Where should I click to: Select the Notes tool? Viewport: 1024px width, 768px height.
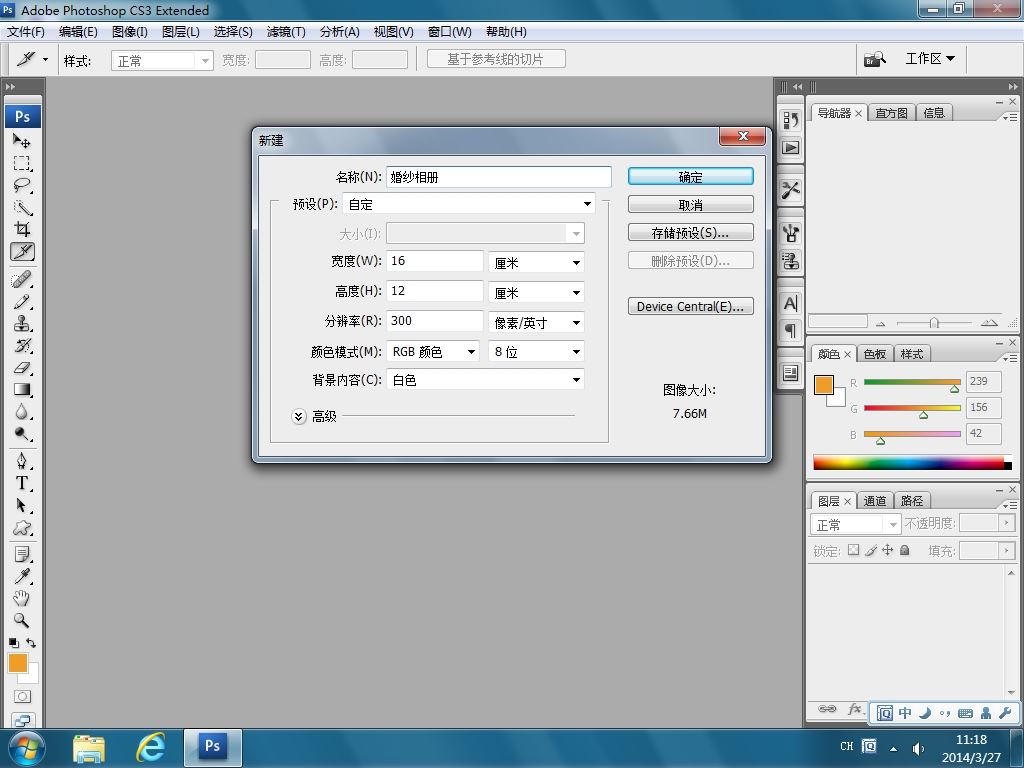click(x=22, y=555)
